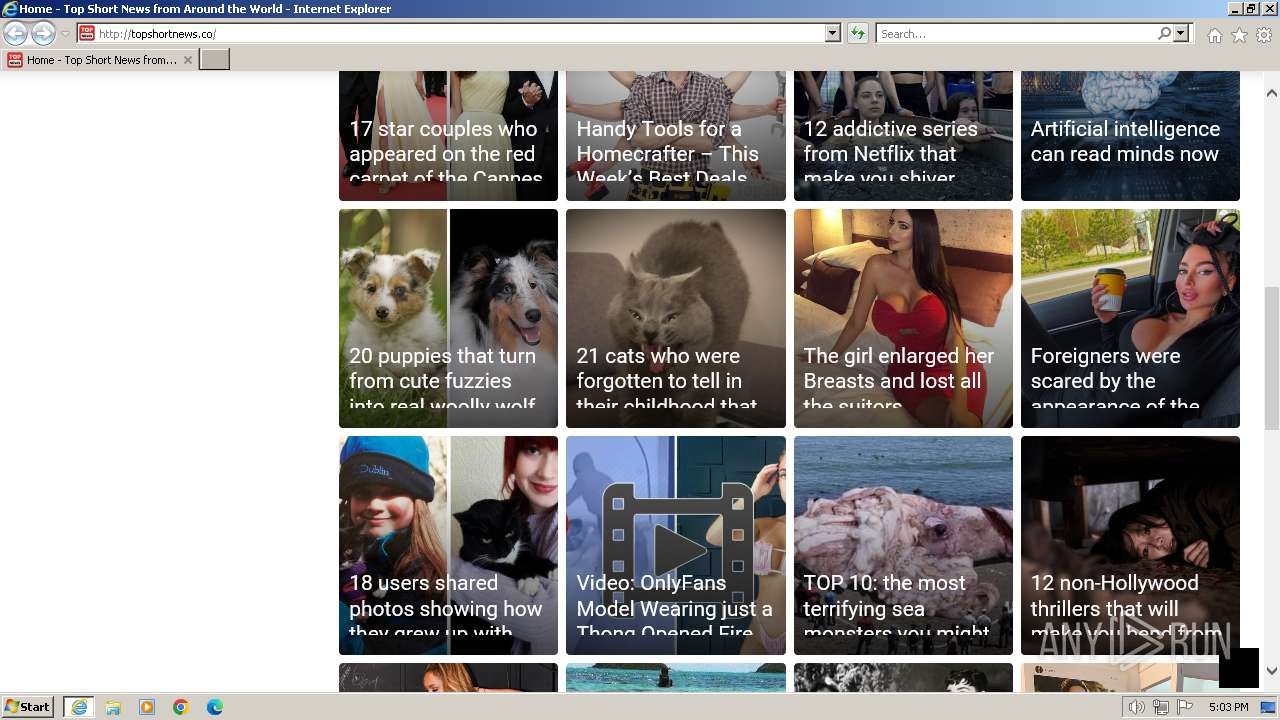Open the Favorites star icon
Screen dimensions: 1280x720
click(1239, 35)
